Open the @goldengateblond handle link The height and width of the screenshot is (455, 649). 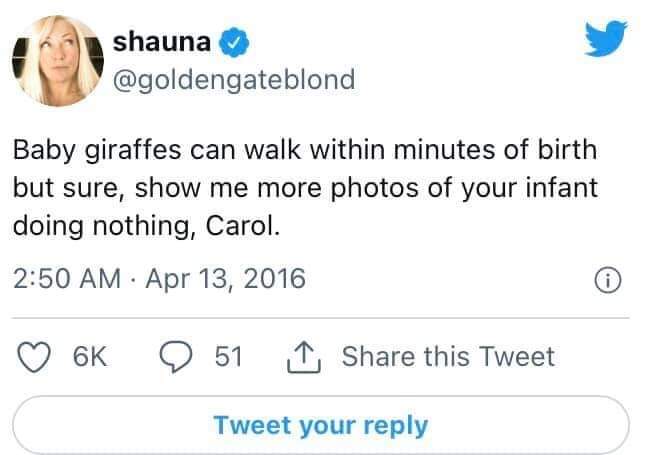(234, 79)
